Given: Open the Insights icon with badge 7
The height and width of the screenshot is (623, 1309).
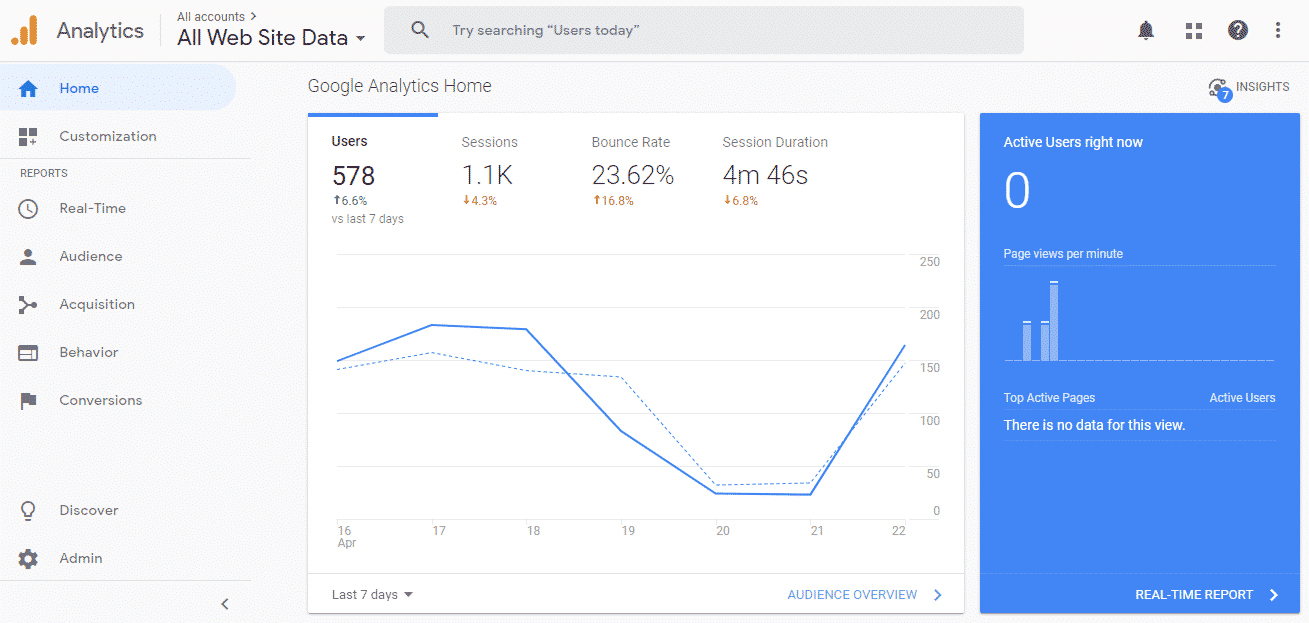Looking at the screenshot, I should 1219,89.
